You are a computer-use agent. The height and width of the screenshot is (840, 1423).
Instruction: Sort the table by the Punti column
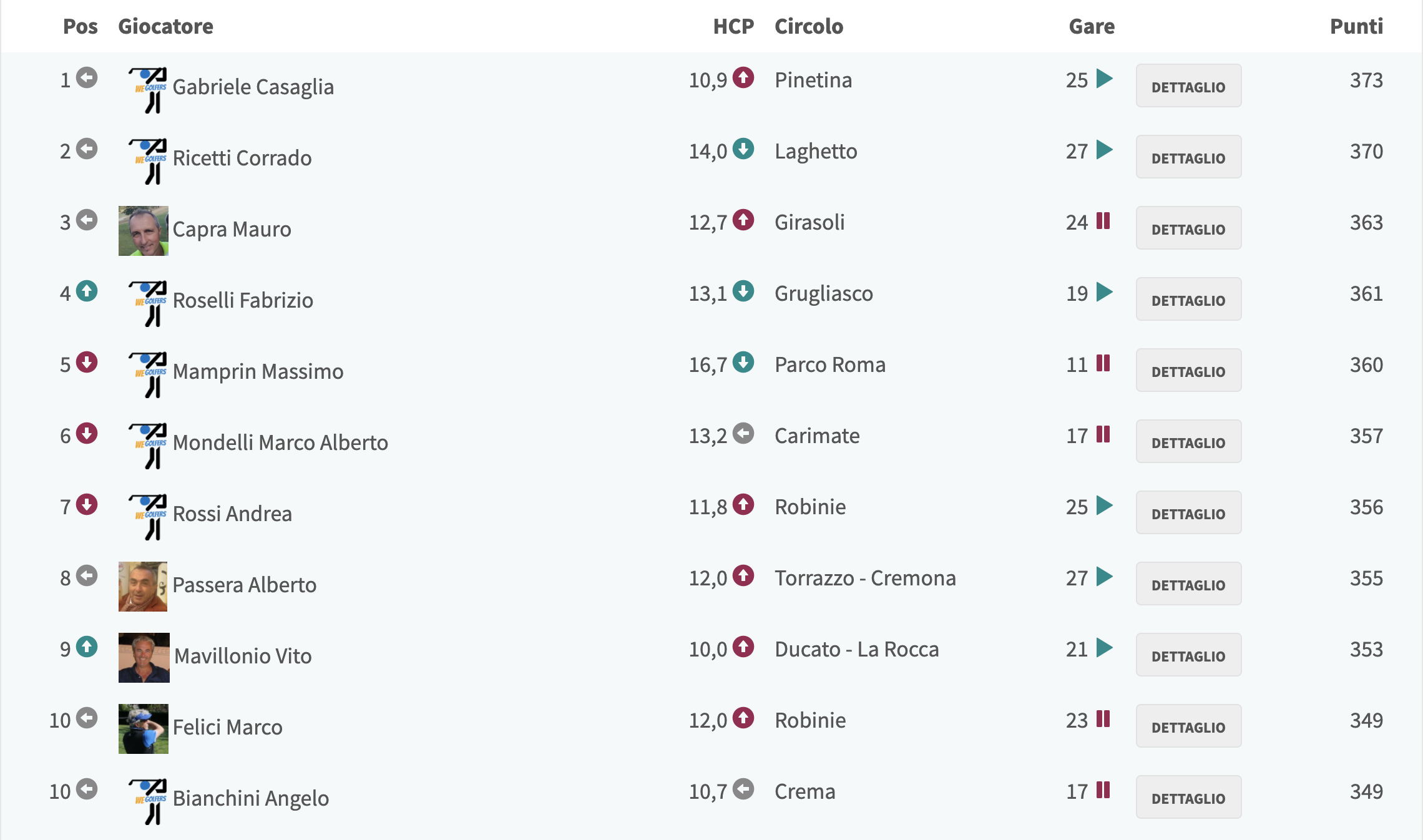tap(1356, 26)
